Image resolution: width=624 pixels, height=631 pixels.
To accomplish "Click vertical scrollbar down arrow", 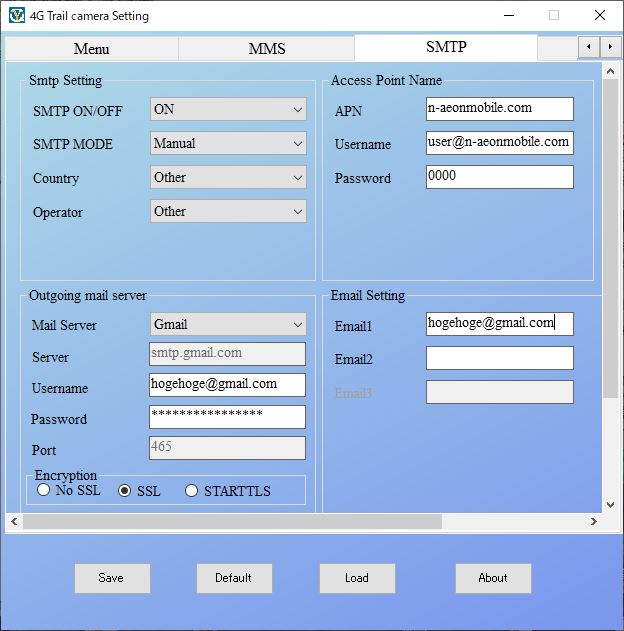I will (x=610, y=505).
